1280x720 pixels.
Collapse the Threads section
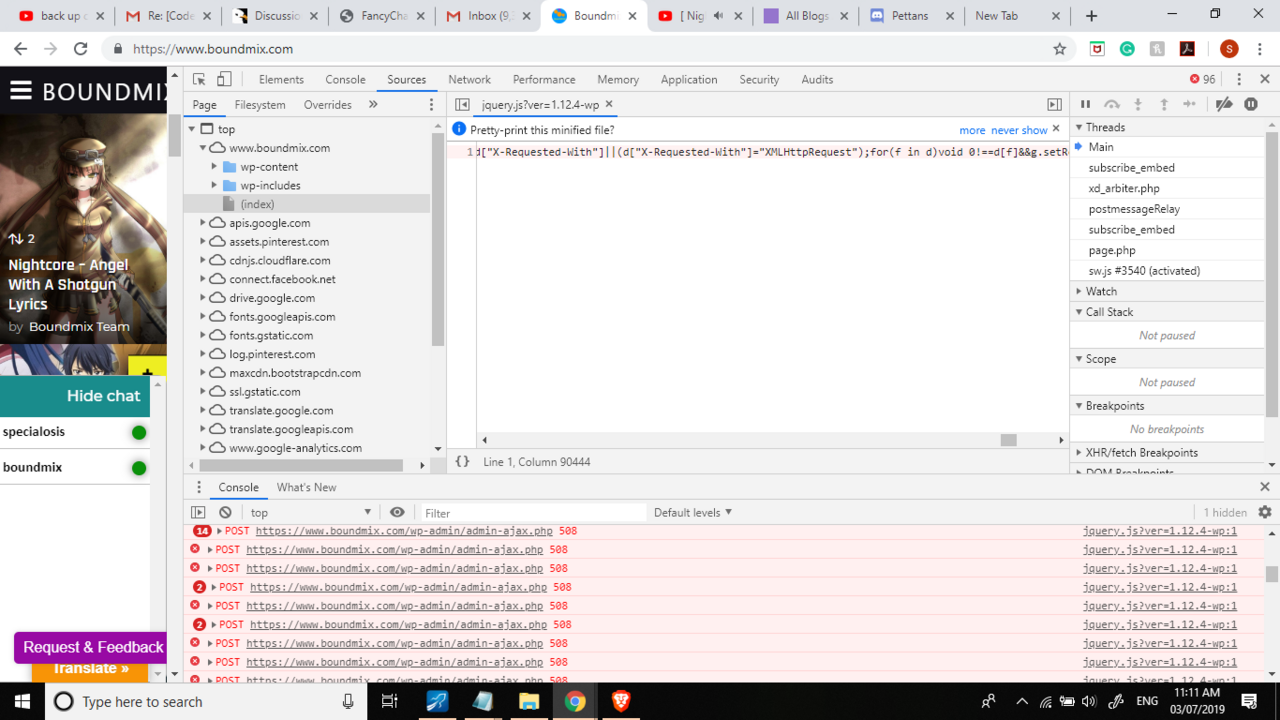pos(1079,127)
